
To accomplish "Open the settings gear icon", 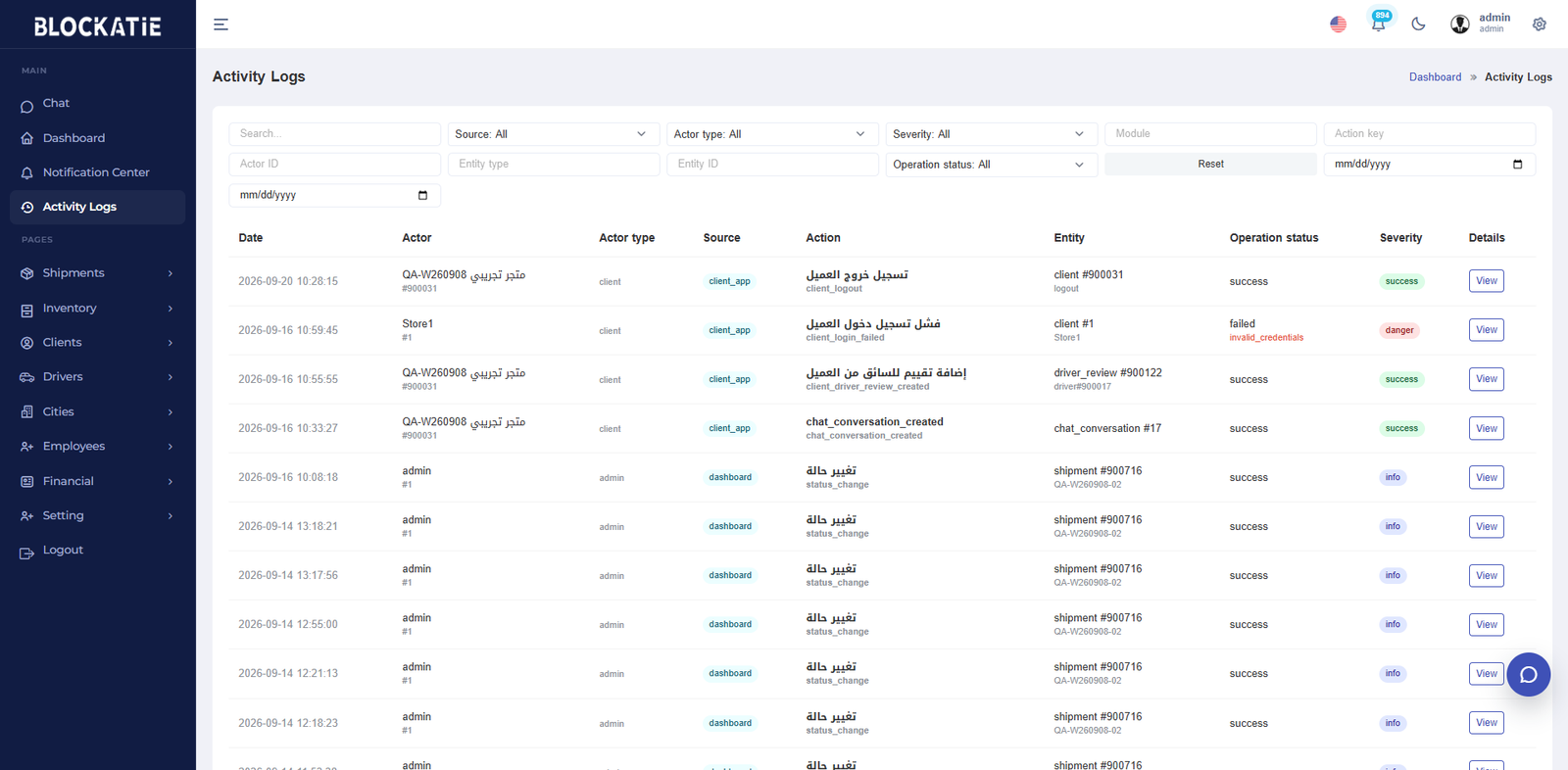I will click(1540, 24).
